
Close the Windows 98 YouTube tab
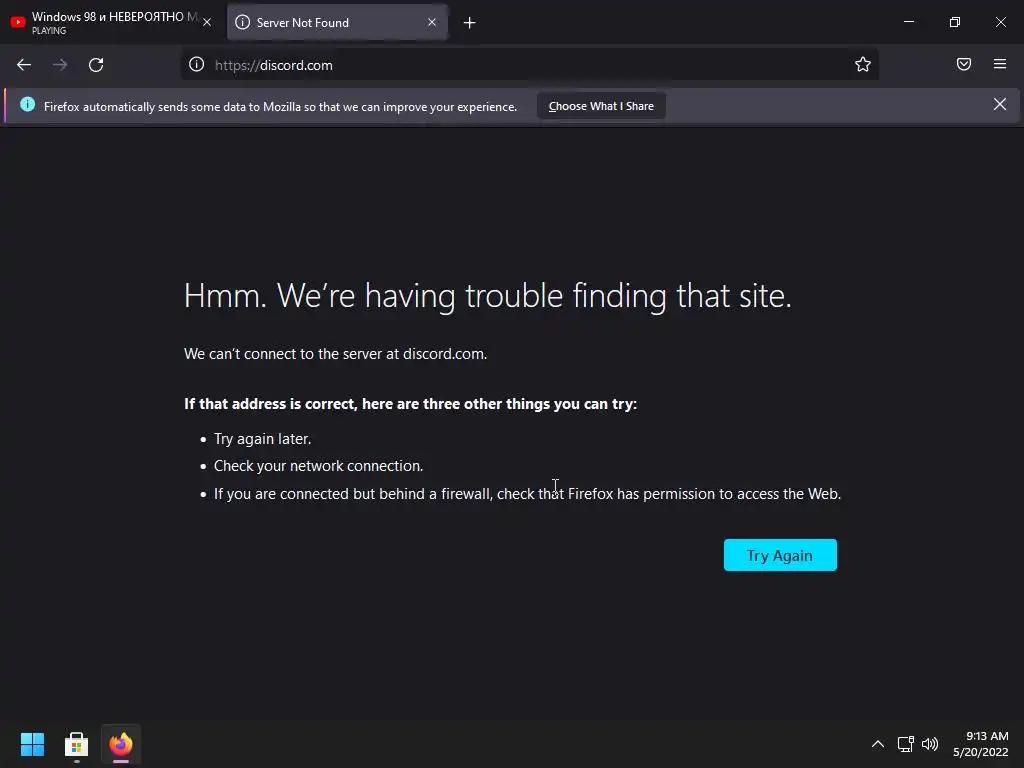(207, 22)
